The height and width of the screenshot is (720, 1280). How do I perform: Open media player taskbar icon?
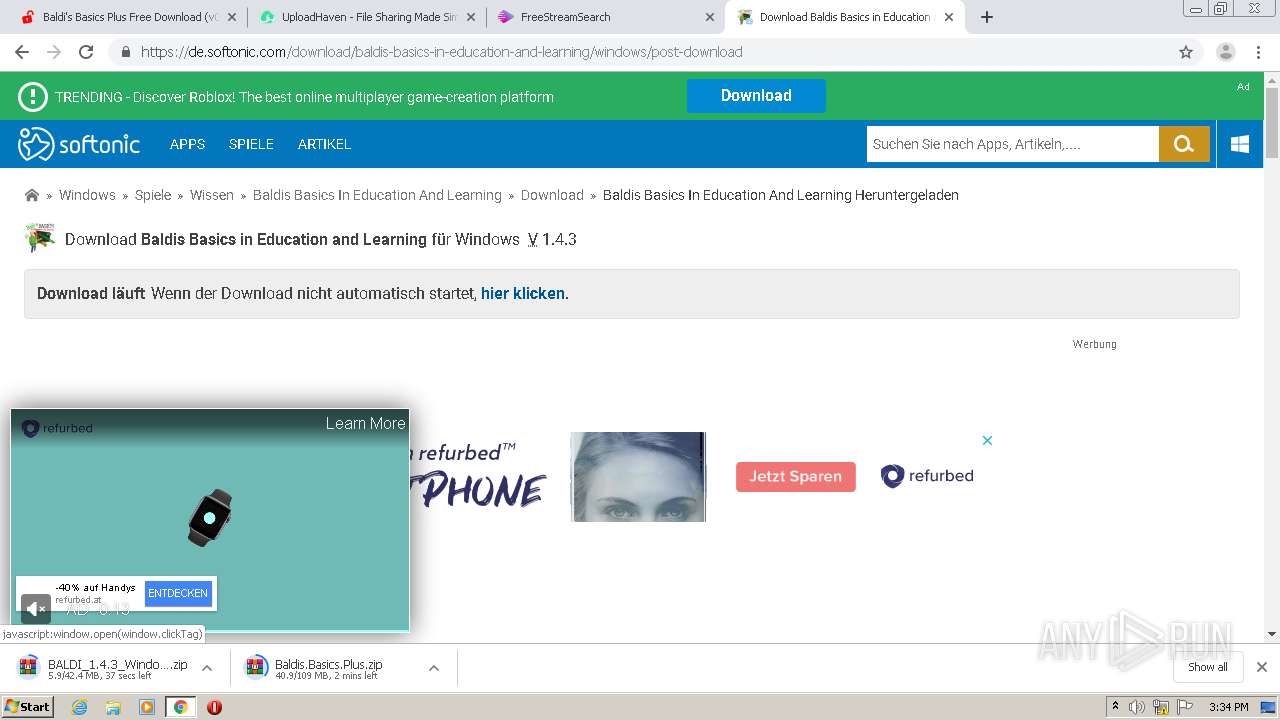(x=147, y=707)
